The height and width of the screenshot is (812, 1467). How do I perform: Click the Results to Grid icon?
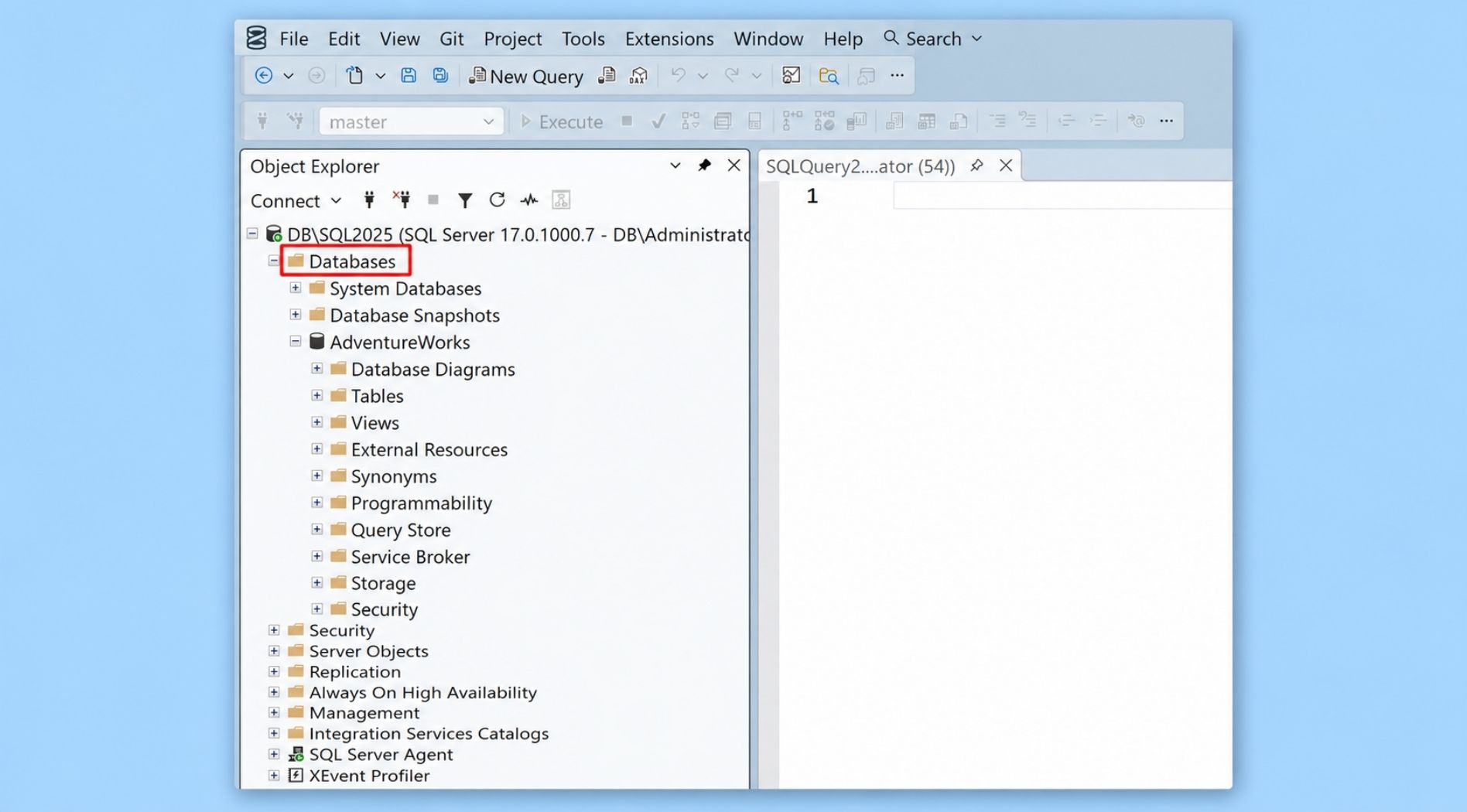click(926, 121)
